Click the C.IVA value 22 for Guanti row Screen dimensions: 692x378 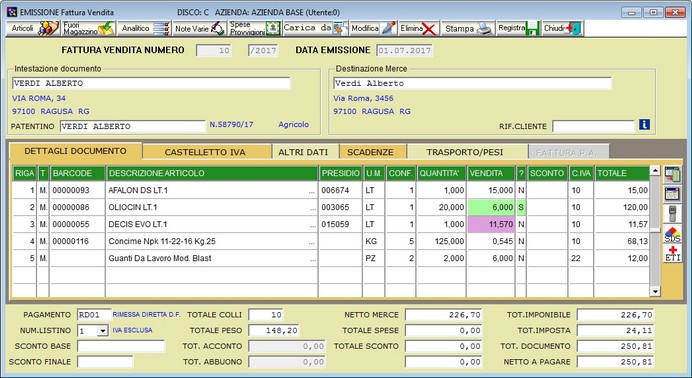(x=581, y=258)
